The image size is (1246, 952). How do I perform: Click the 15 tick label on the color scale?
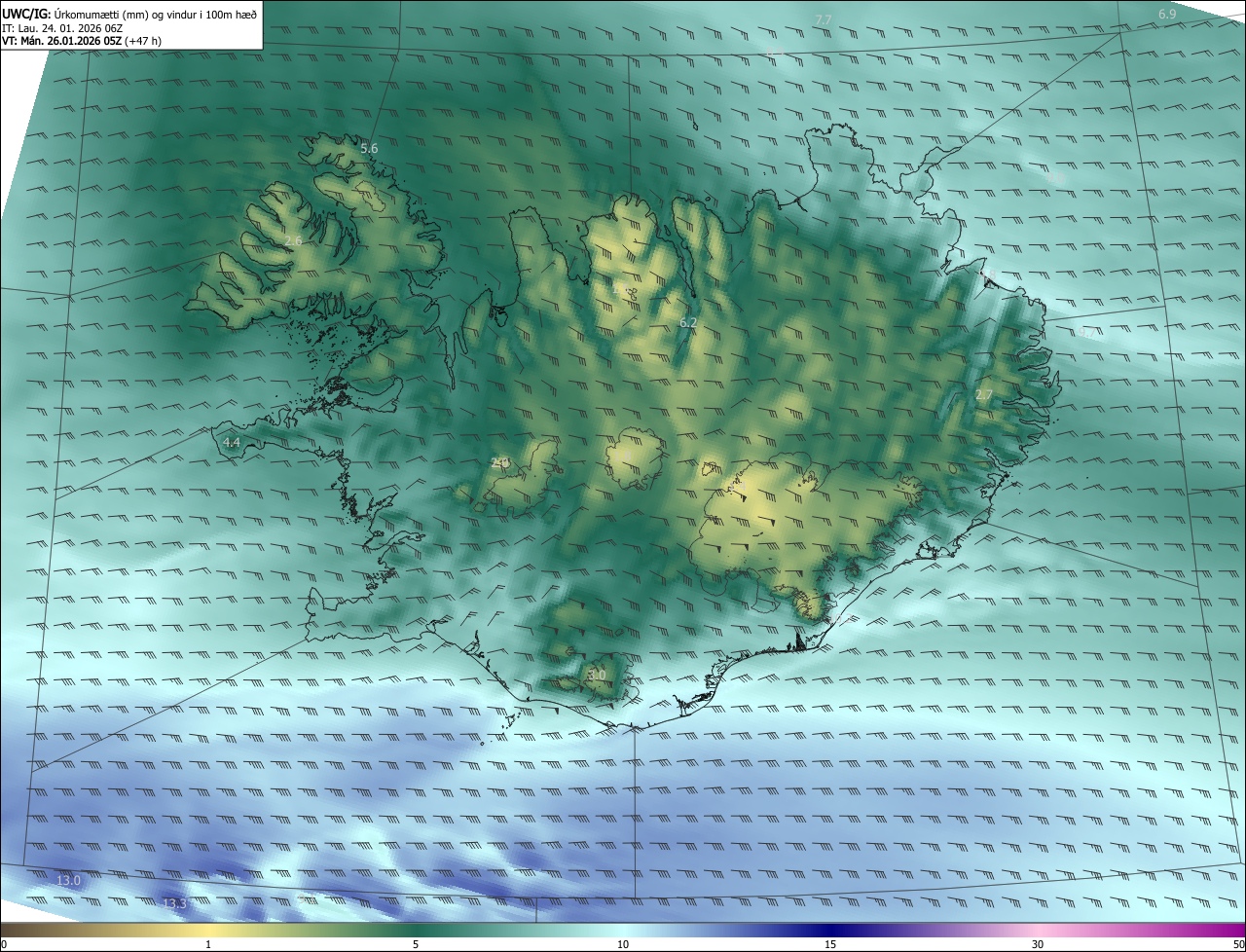coord(830,944)
